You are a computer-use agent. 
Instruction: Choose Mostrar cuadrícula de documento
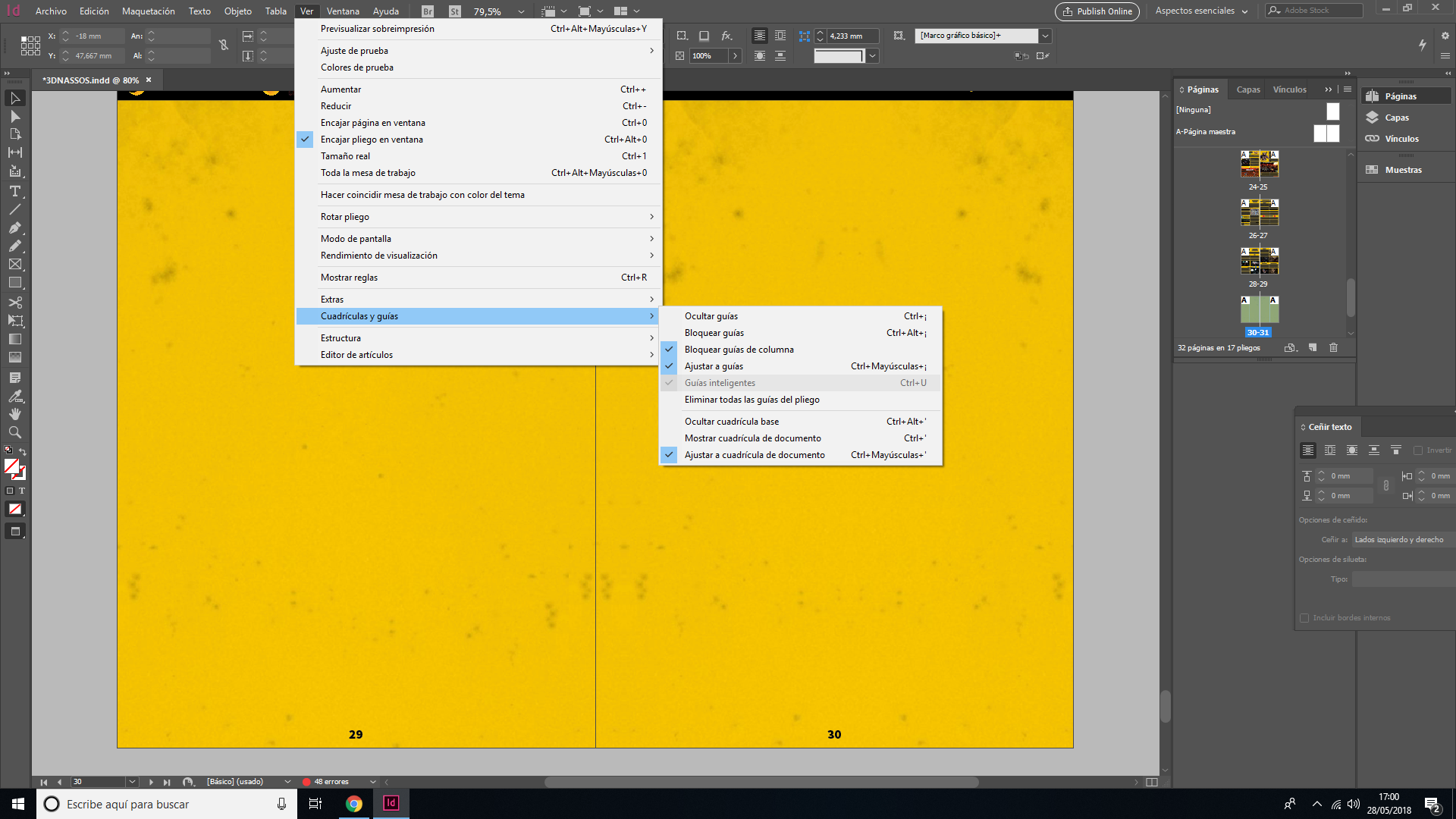click(752, 438)
